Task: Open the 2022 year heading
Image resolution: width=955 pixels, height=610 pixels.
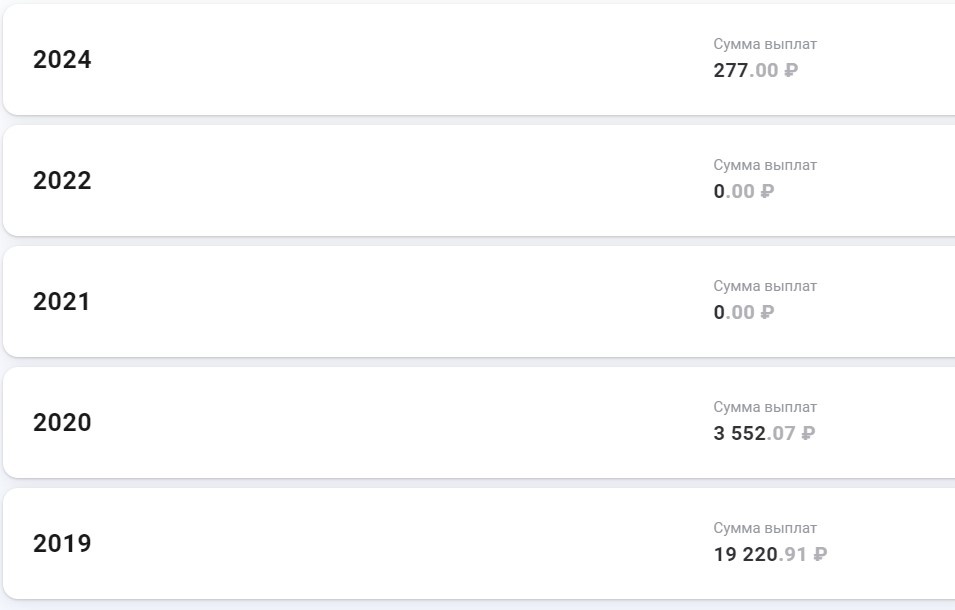Action: (x=62, y=181)
